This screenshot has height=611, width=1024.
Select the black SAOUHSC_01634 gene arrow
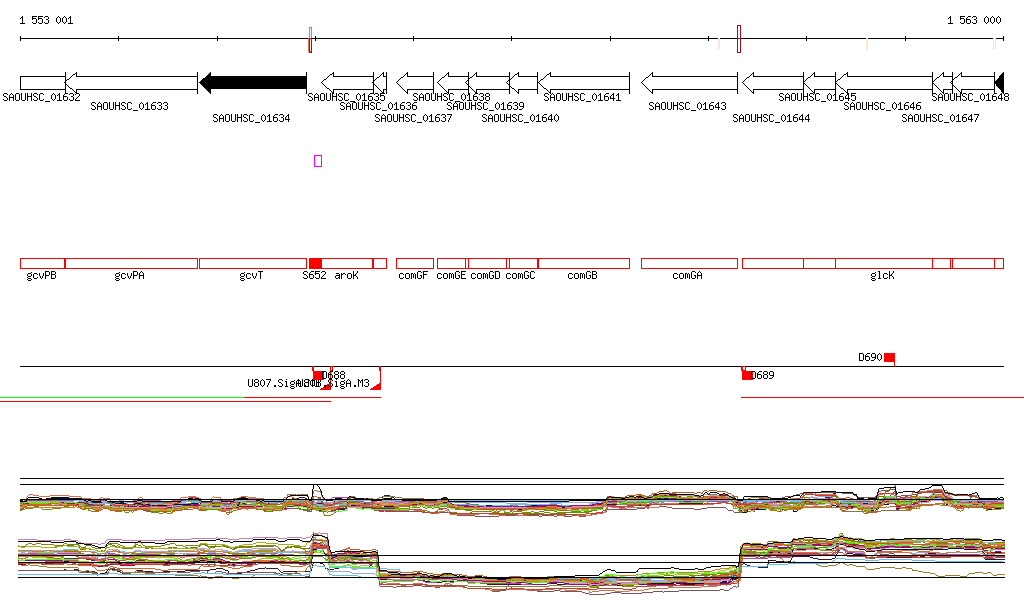253,83
